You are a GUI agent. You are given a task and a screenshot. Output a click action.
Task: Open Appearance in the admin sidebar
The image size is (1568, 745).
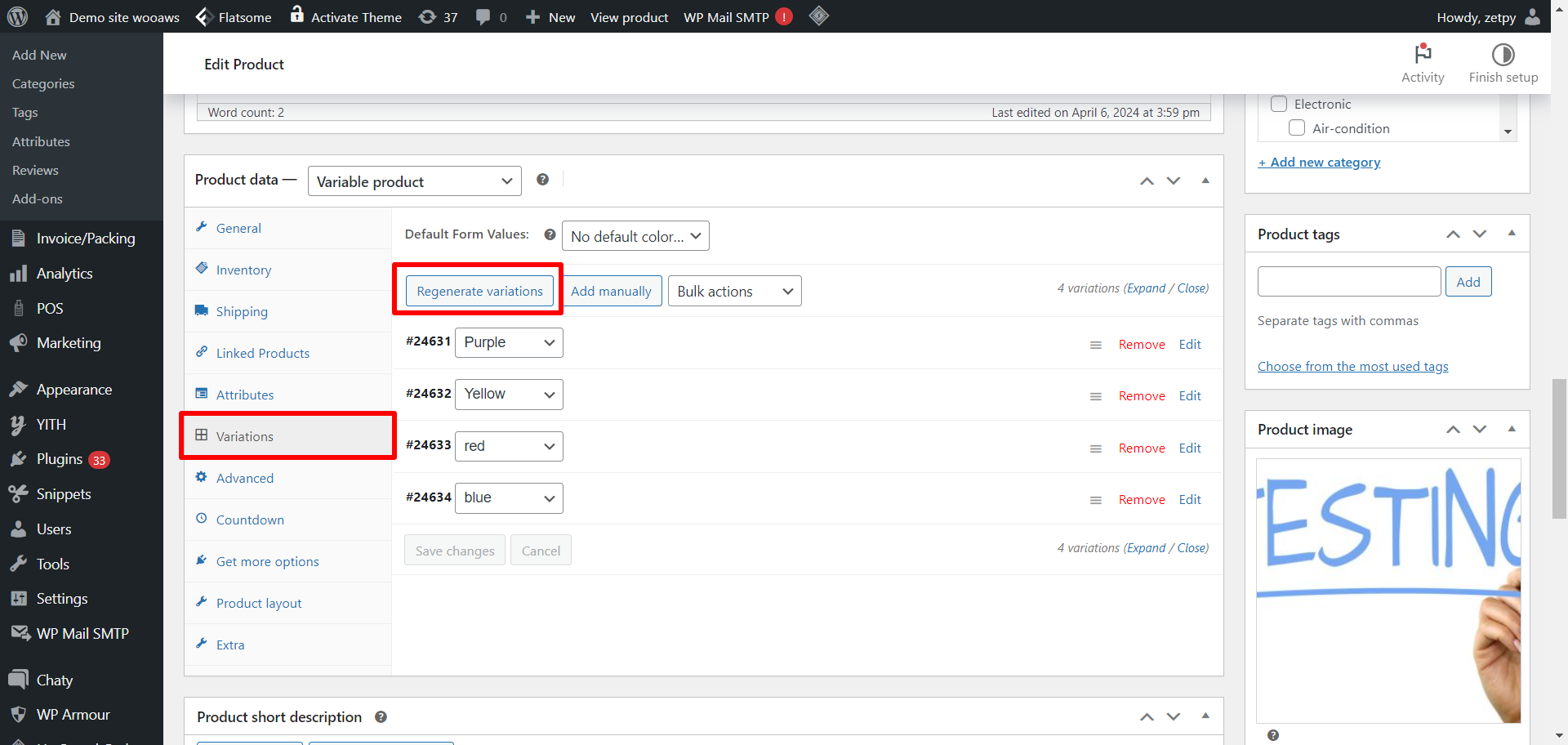pos(82,390)
